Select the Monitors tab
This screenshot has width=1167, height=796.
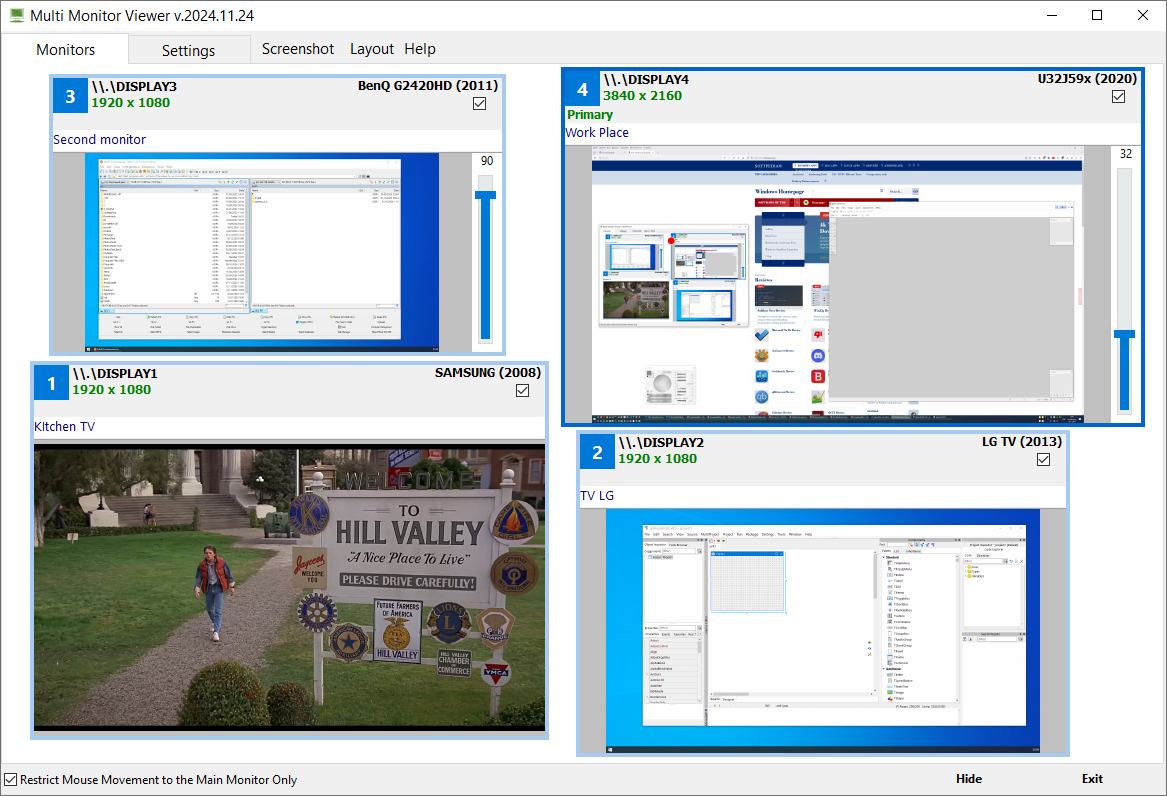click(x=66, y=49)
